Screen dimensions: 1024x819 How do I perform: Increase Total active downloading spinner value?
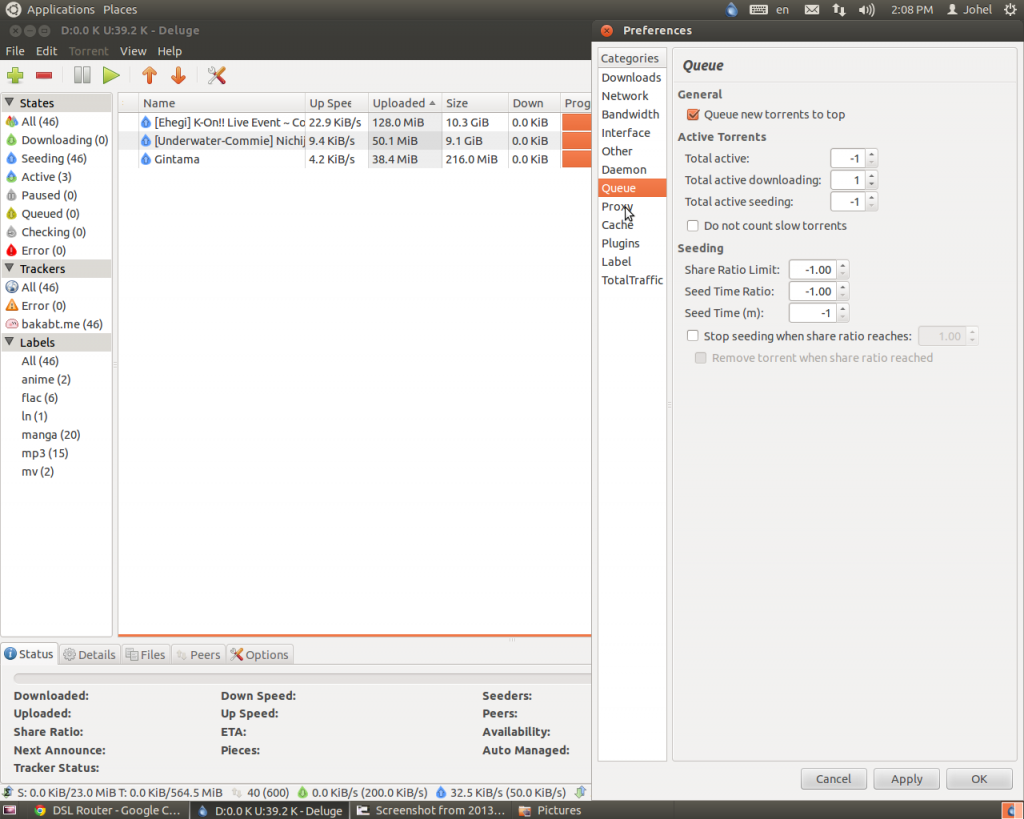pos(872,176)
